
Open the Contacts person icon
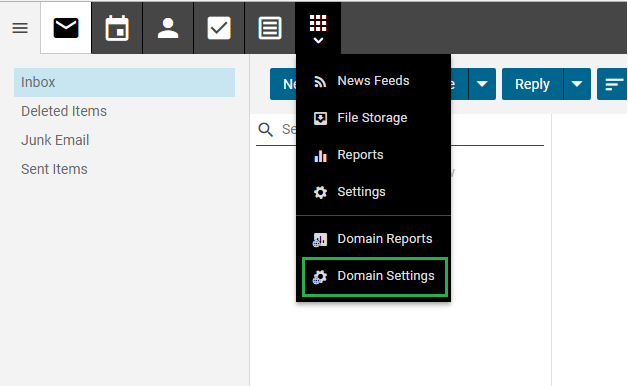pos(168,28)
